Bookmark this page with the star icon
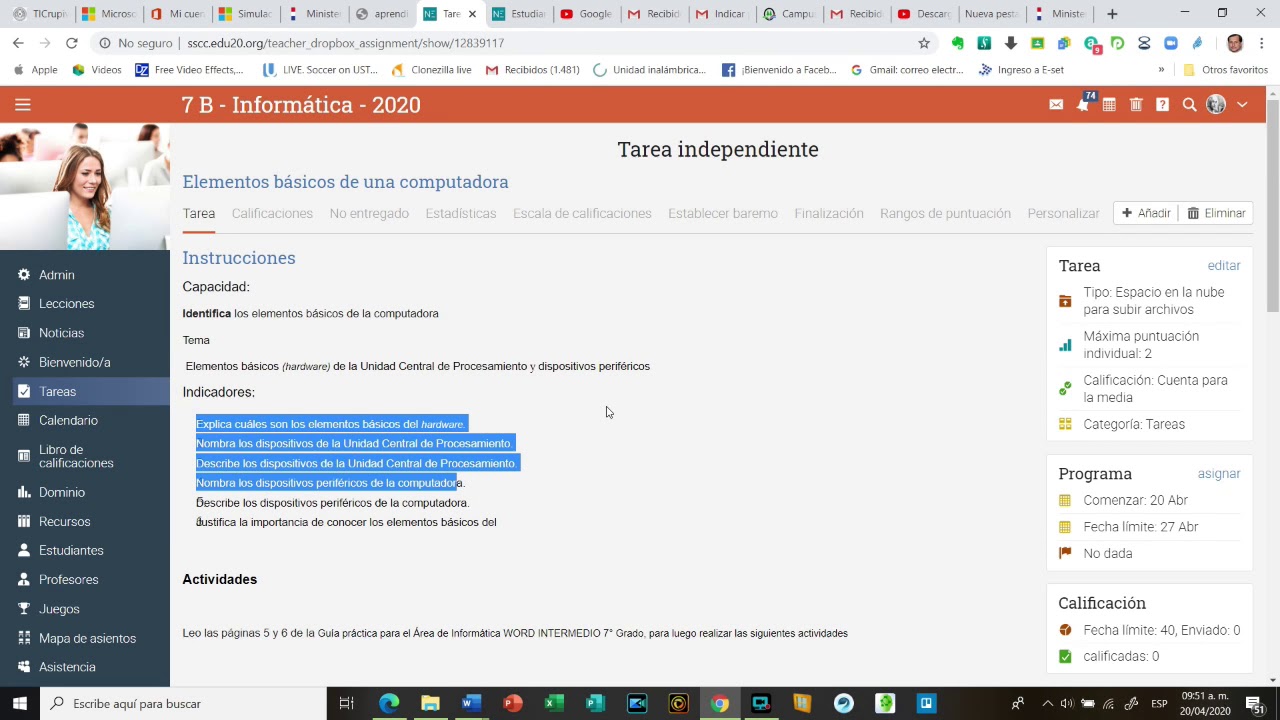The image size is (1280, 720). pyautogui.click(x=924, y=43)
